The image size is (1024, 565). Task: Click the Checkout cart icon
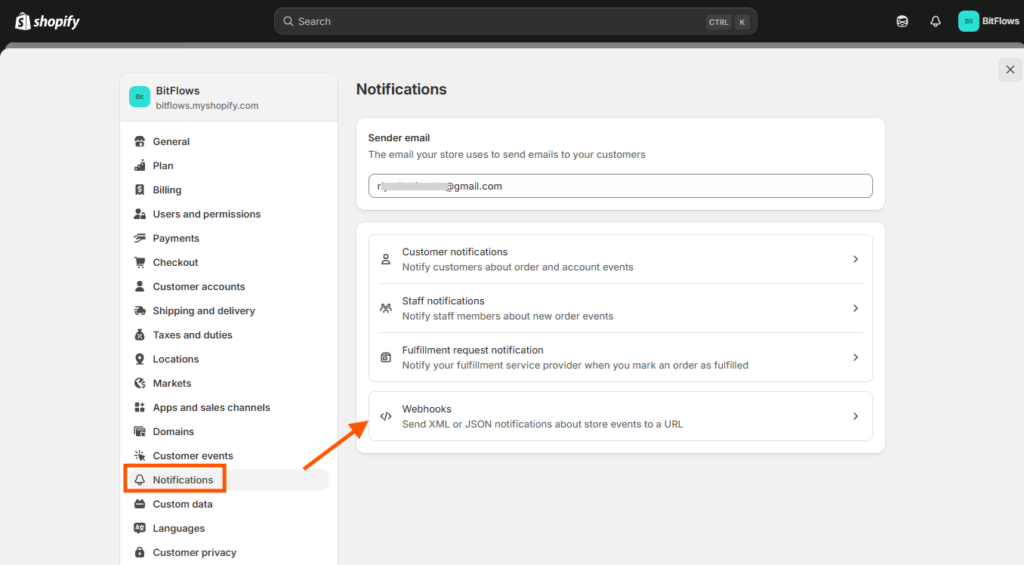[140, 263]
